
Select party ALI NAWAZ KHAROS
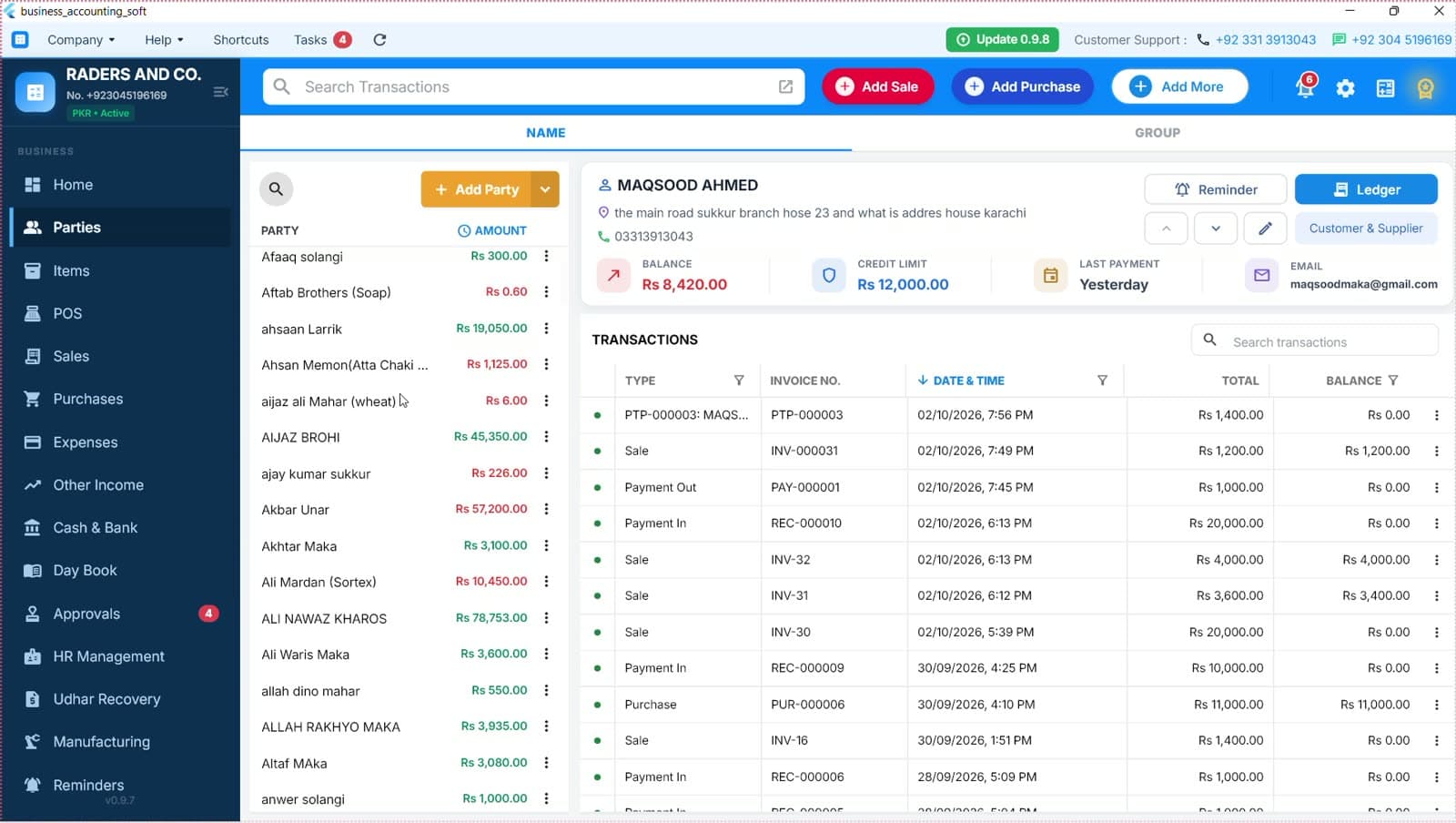pyautogui.click(x=324, y=618)
